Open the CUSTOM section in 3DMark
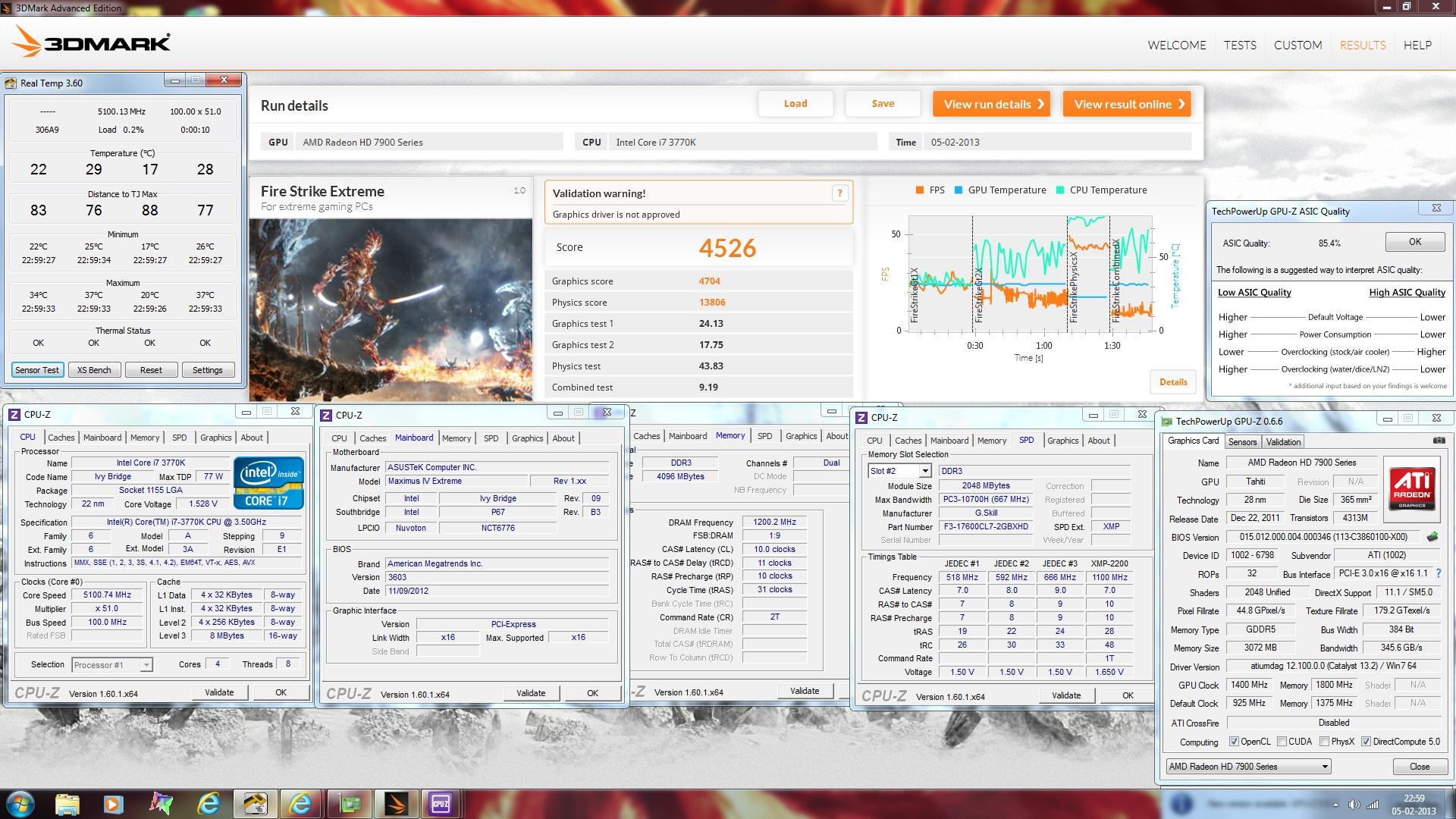Viewport: 1456px width, 819px height. [1298, 45]
